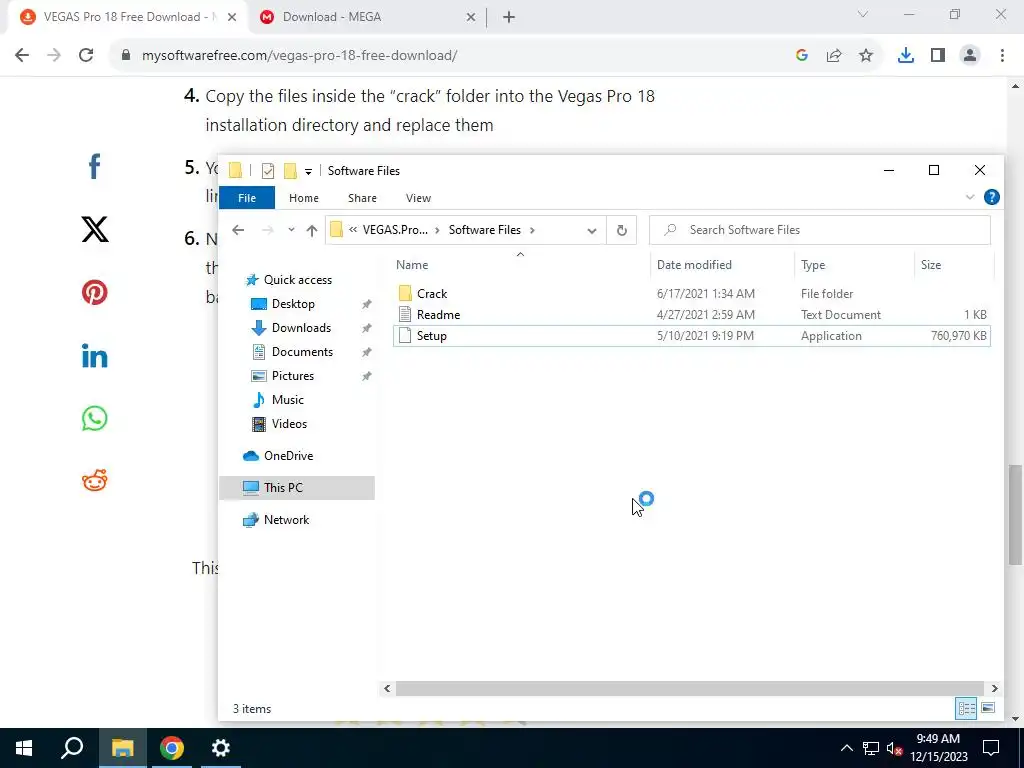Image resolution: width=1024 pixels, height=768 pixels.
Task: Open Settings gear in taskbar
Action: pyautogui.click(x=221, y=748)
